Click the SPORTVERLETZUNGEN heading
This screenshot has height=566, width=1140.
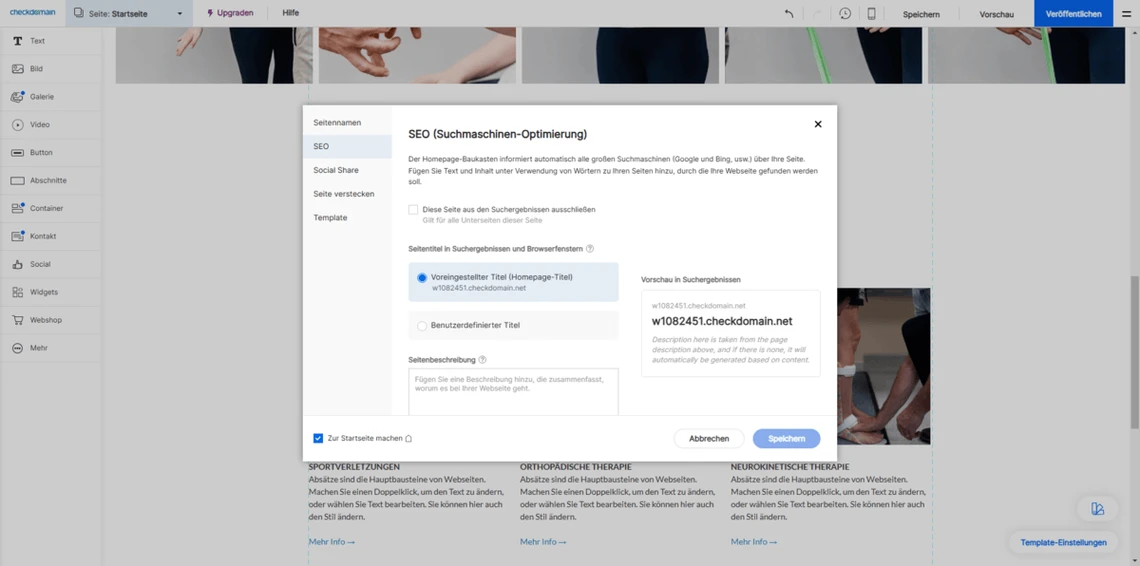tap(354, 467)
